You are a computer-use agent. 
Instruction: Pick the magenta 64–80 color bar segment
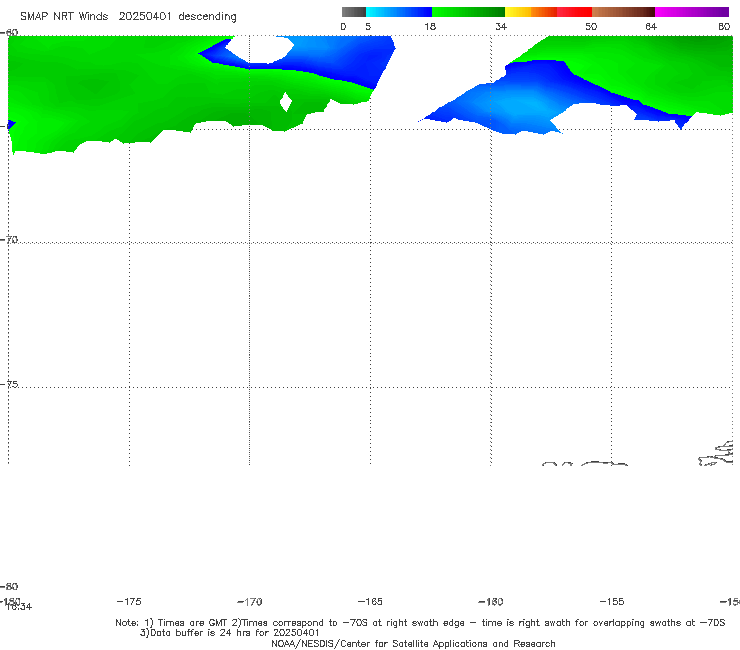pos(692,12)
